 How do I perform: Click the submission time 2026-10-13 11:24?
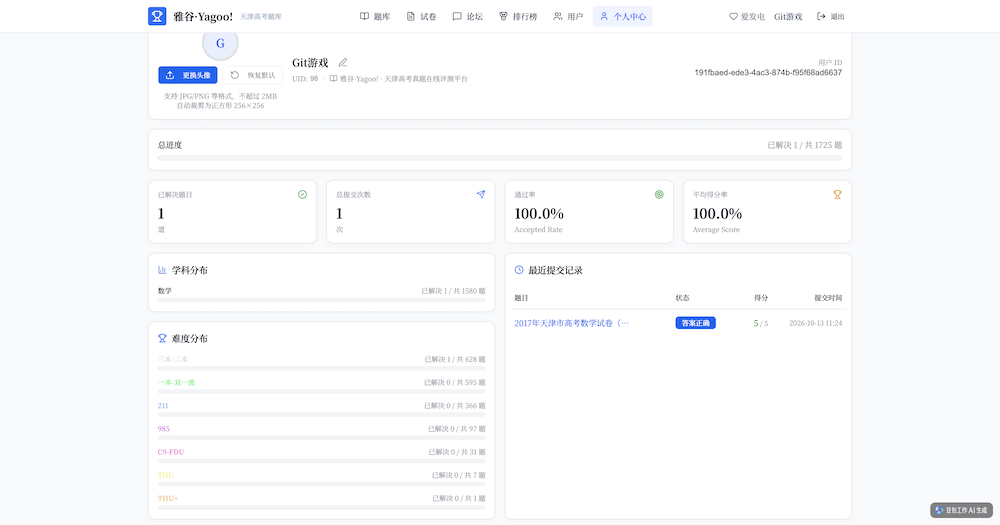[x=816, y=323]
